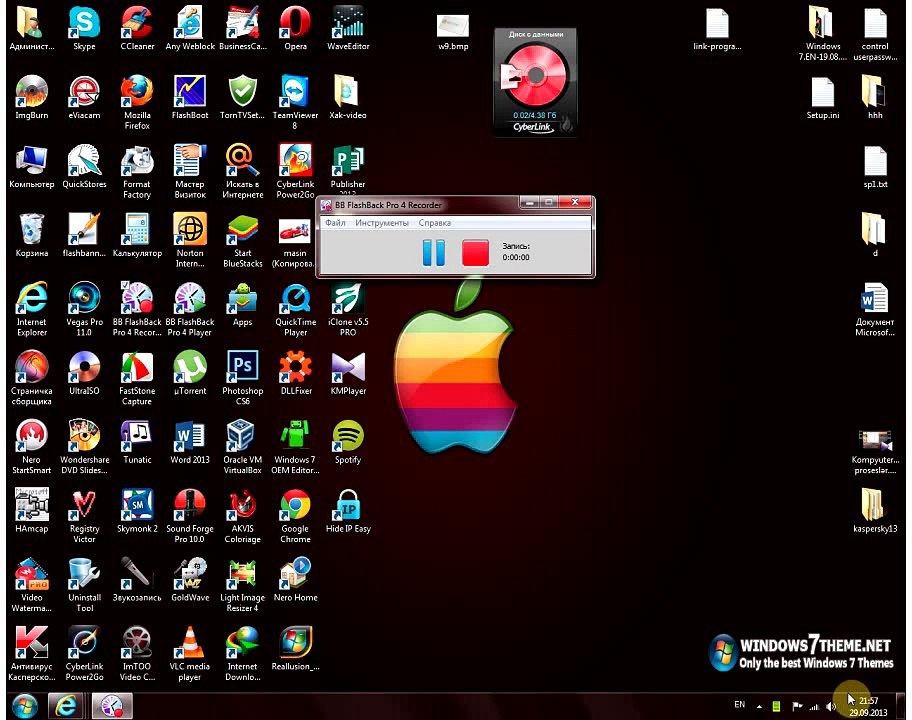This screenshot has width=912, height=720.
Task: Open the Opera browser icon
Action: pyautogui.click(x=295, y=28)
